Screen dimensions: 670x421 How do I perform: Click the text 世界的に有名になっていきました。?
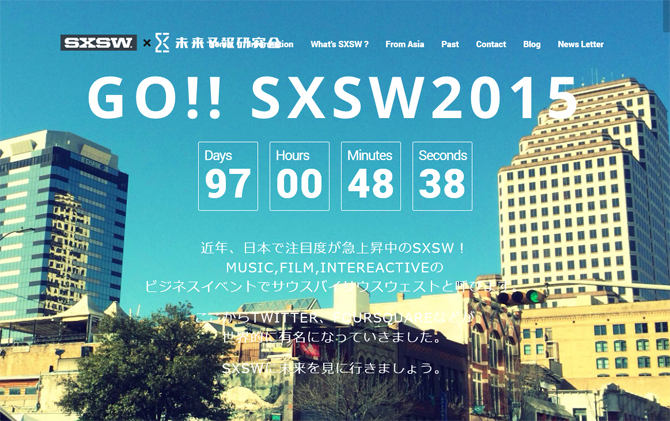coord(332,337)
